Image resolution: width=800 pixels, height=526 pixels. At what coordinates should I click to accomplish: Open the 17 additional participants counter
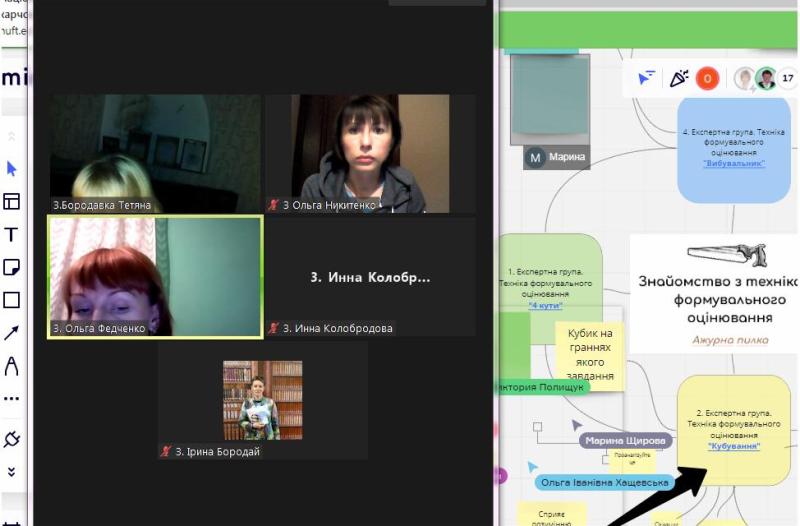[x=788, y=79]
